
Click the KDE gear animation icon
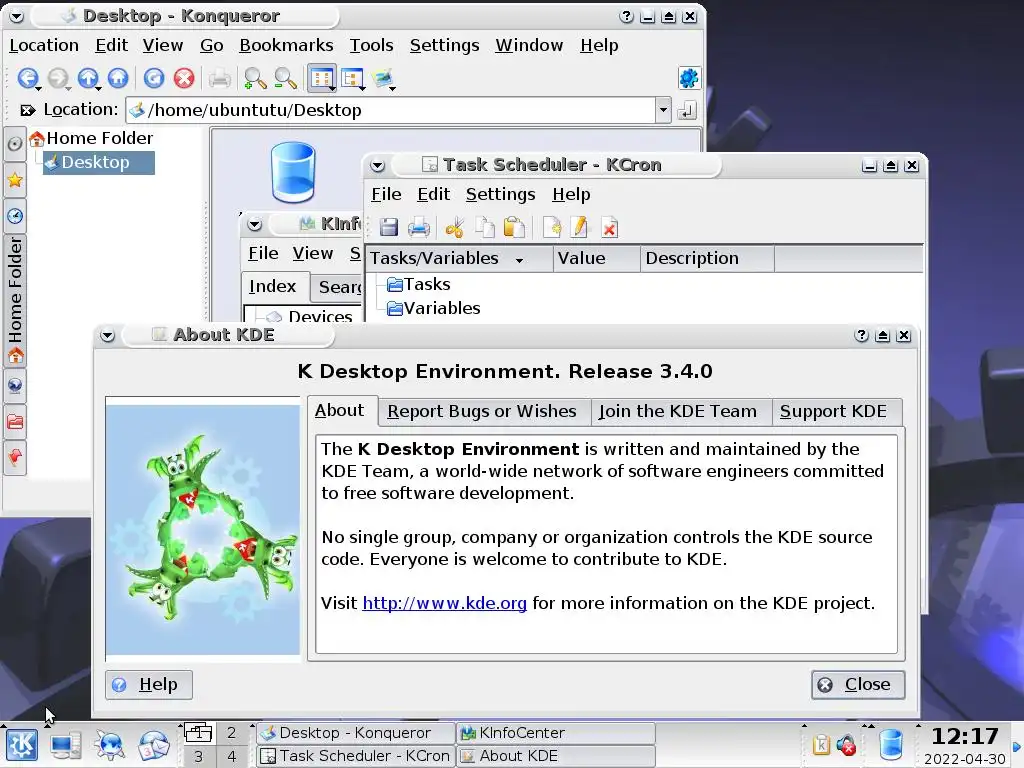tap(688, 78)
